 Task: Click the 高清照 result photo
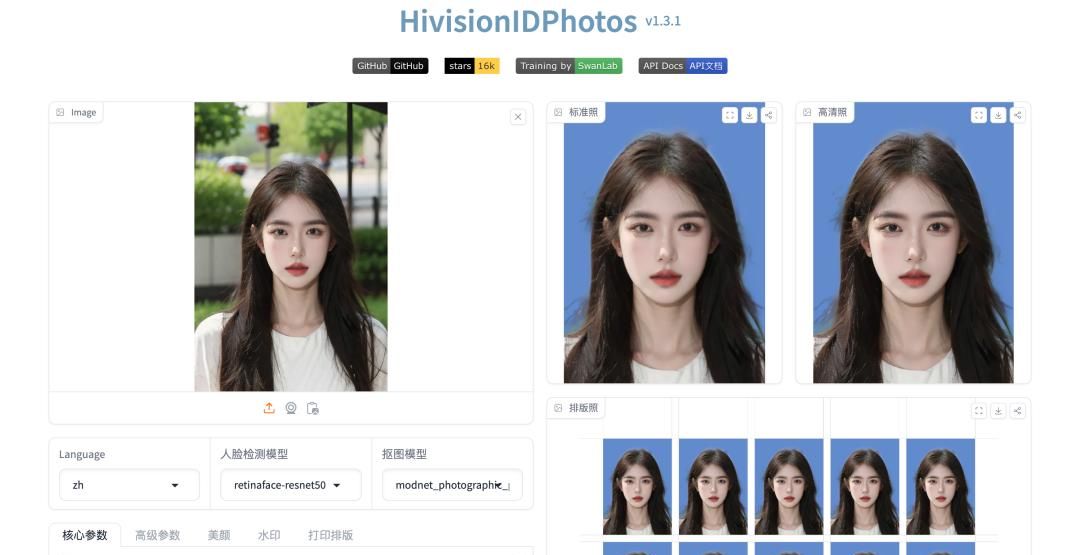click(913, 242)
